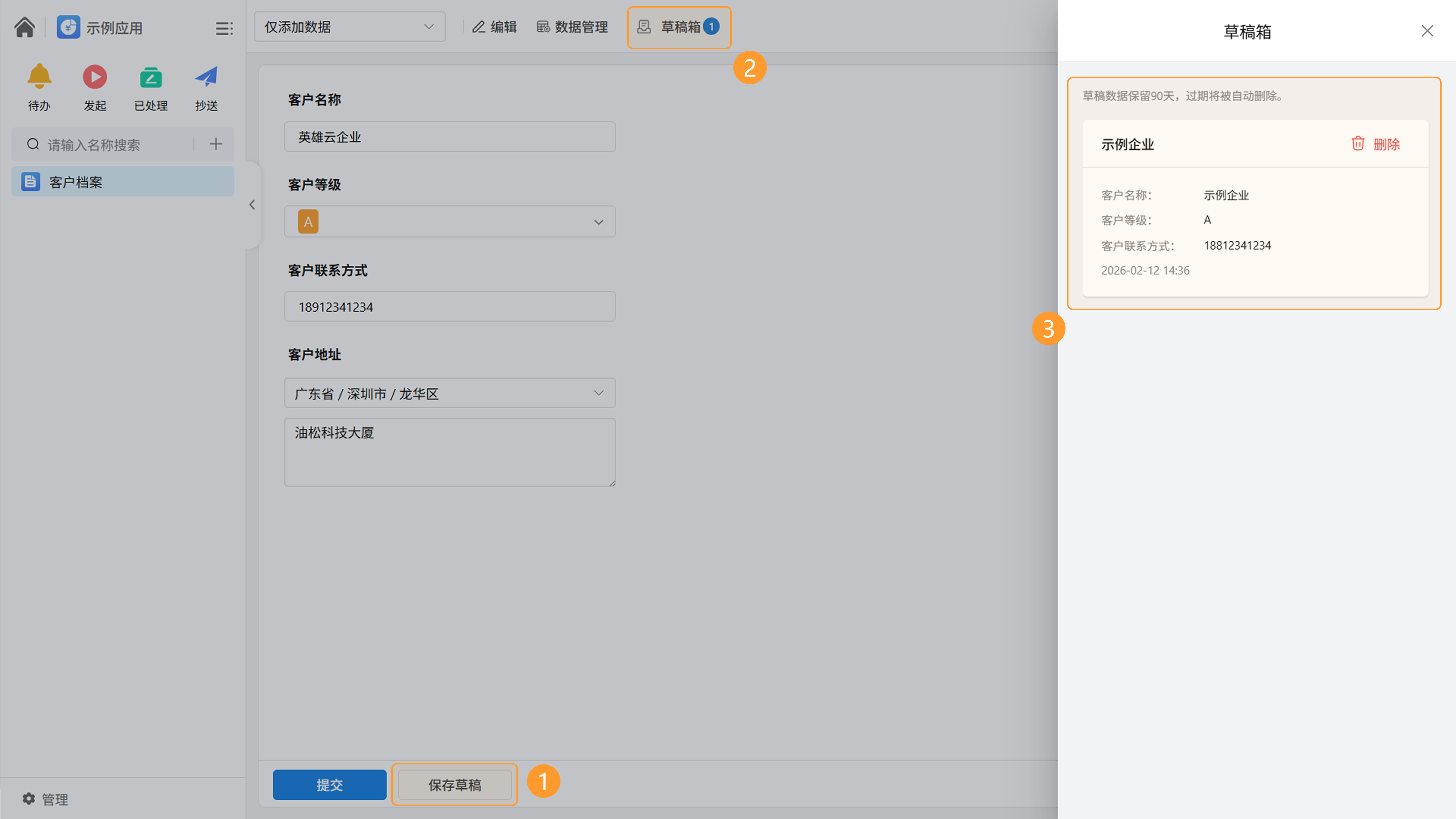Click the plus icon beside search
Image resolution: width=1456 pixels, height=819 pixels.
(215, 144)
